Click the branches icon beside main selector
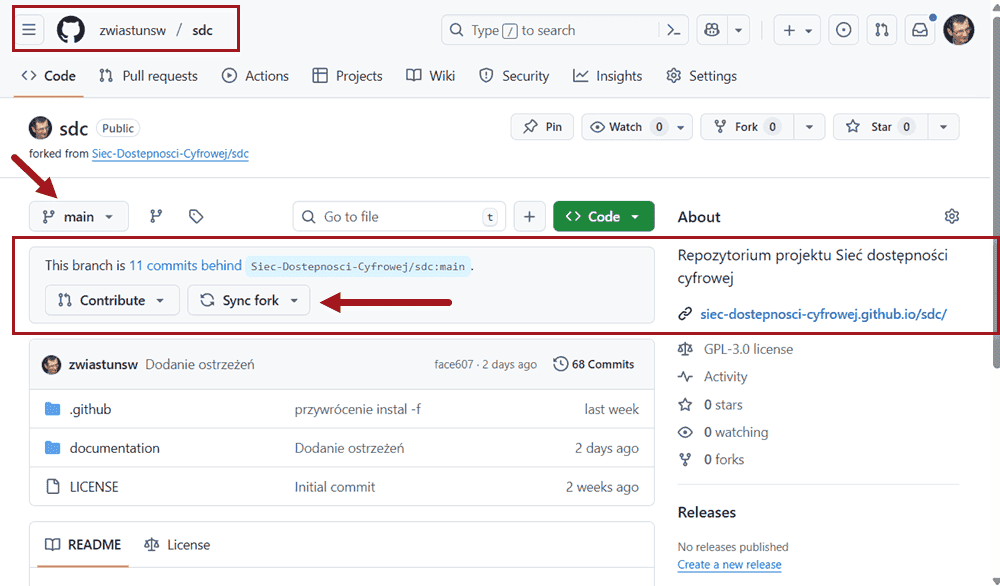This screenshot has height=586, width=1000. tap(156, 216)
